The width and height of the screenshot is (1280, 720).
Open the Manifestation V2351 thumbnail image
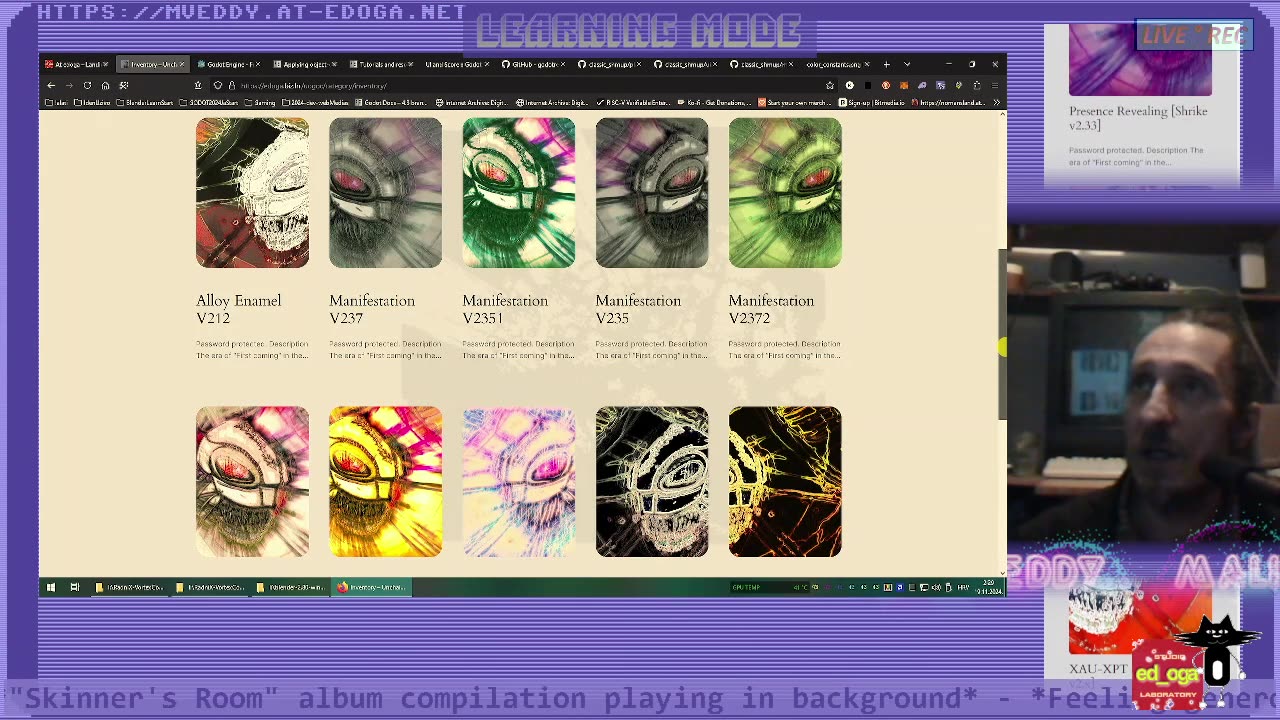(x=518, y=193)
